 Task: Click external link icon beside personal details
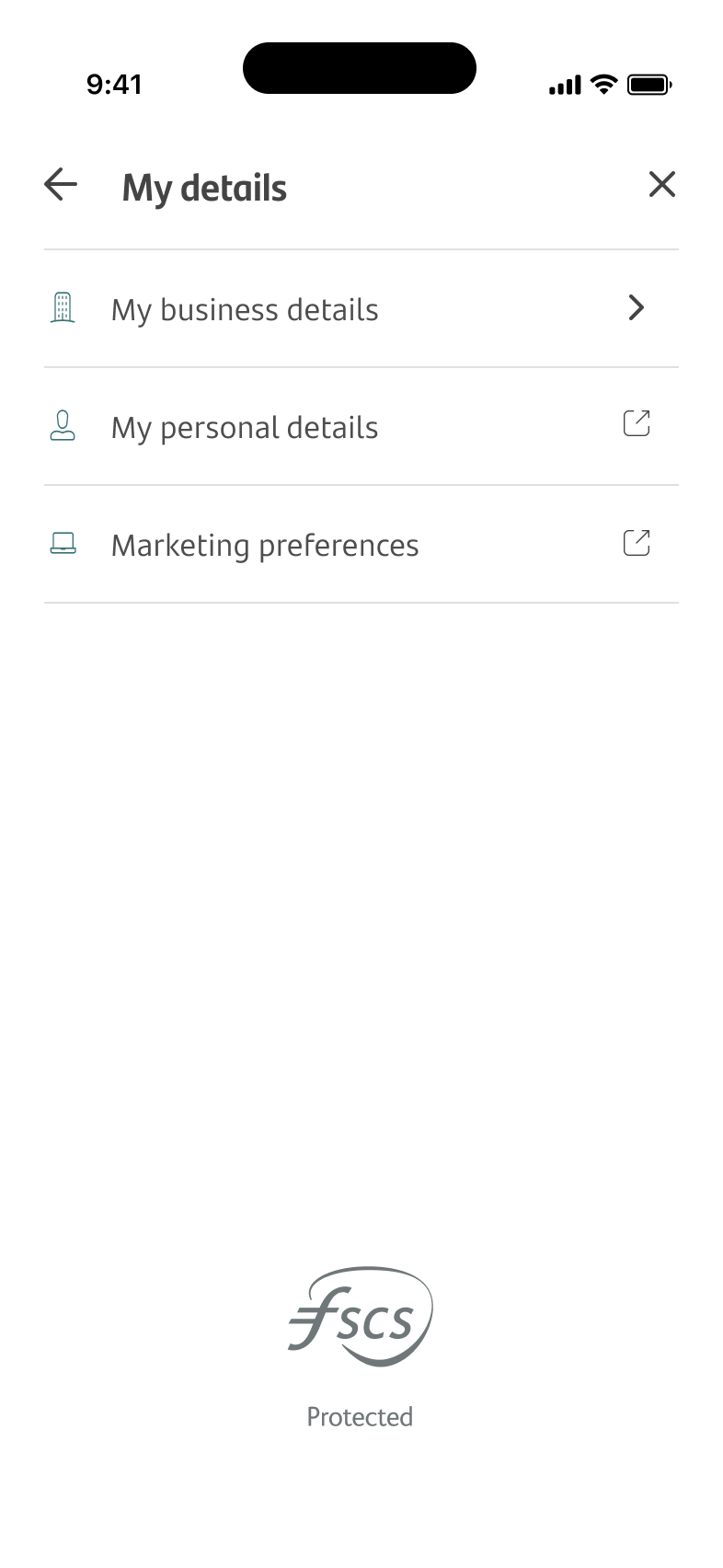click(x=637, y=423)
